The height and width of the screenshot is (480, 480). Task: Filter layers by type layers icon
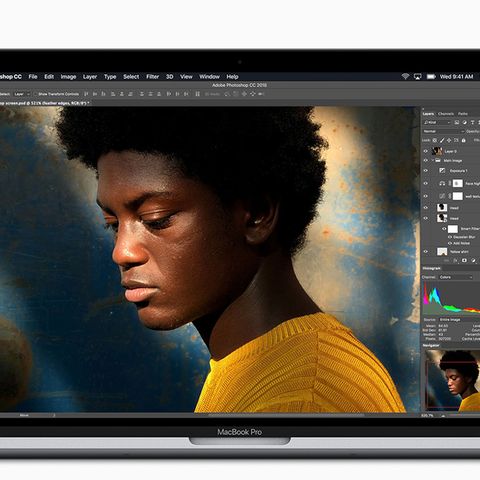(x=473, y=122)
